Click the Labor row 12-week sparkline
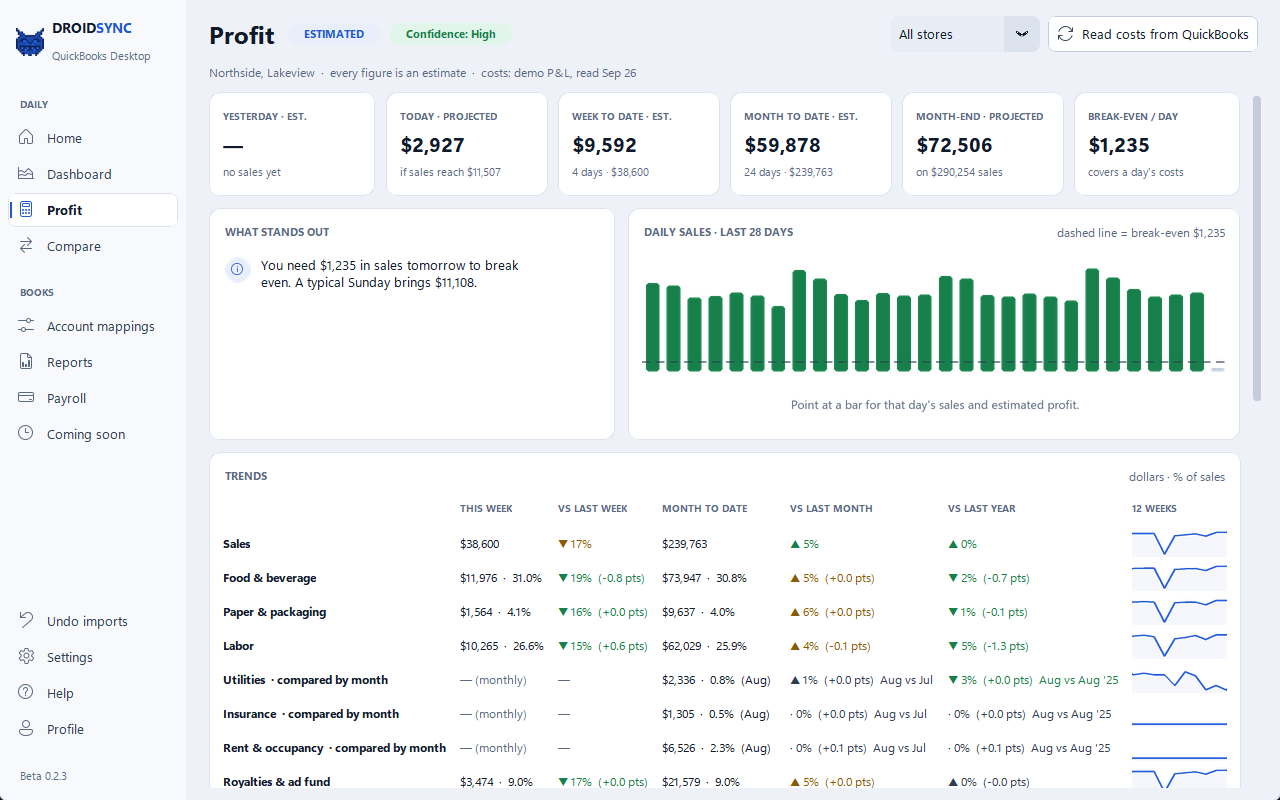This screenshot has width=1280, height=800. click(x=1179, y=645)
